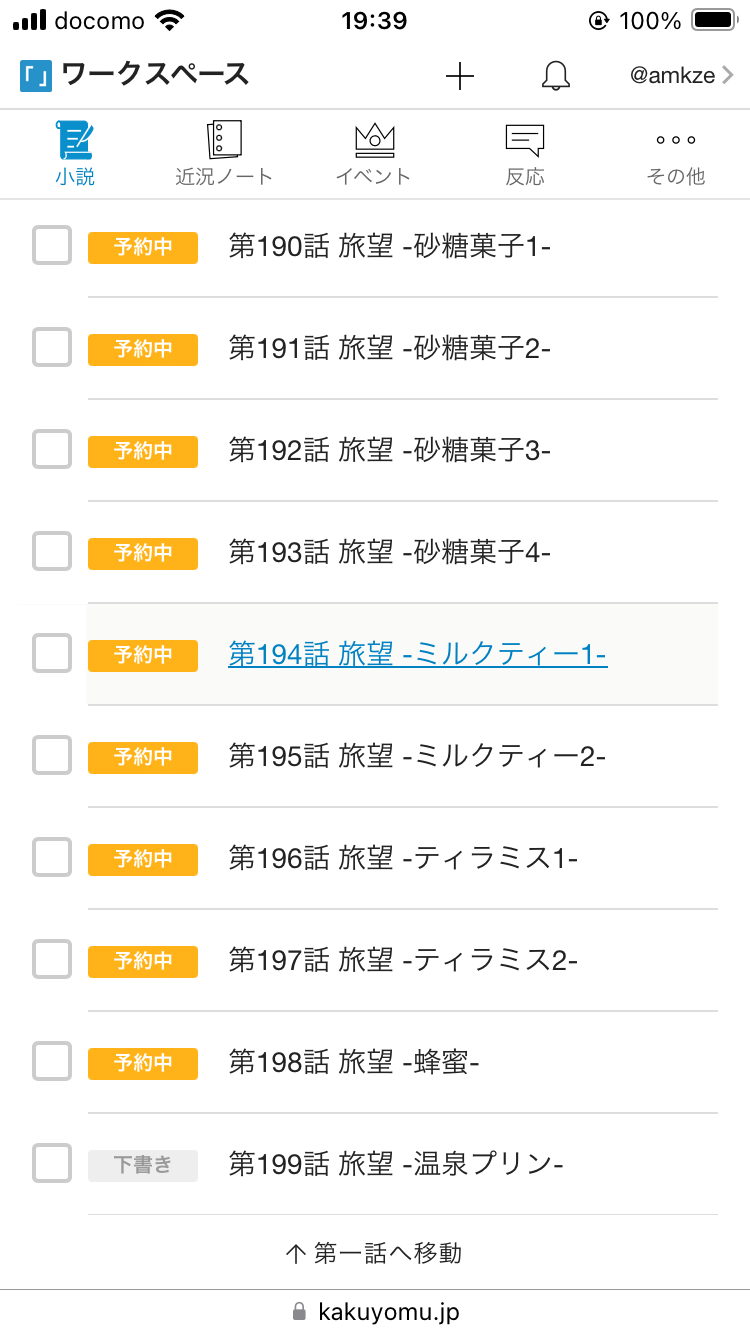Tap the Kakuyomu workspace logo icon
This screenshot has height=1334, width=750.
35,76
